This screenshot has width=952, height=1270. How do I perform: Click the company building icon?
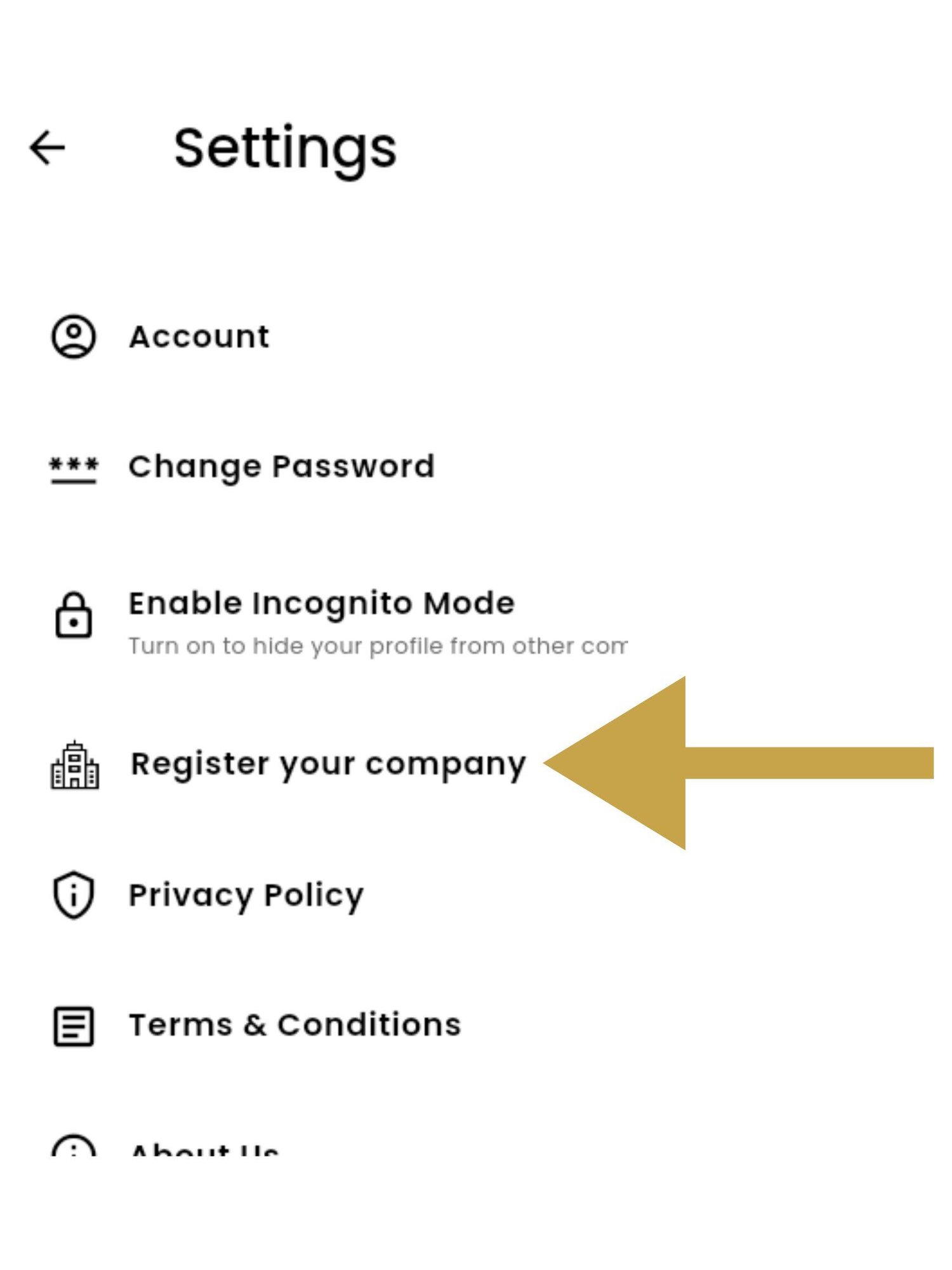tap(75, 765)
